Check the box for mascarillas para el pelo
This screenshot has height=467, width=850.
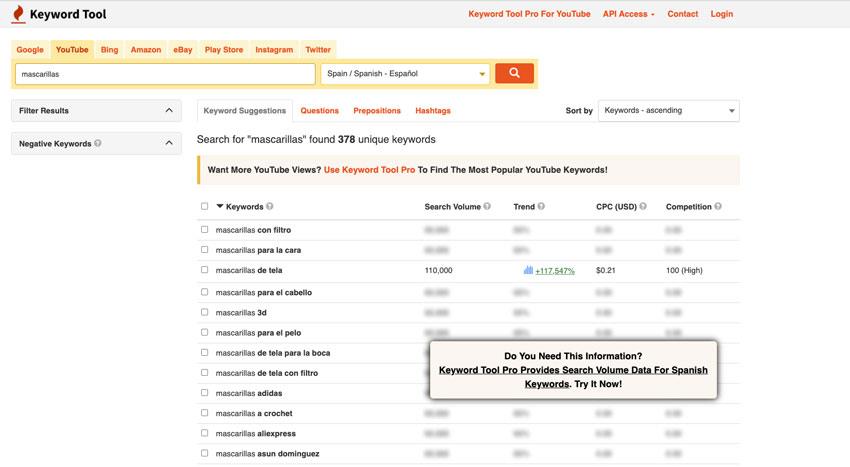tap(204, 332)
